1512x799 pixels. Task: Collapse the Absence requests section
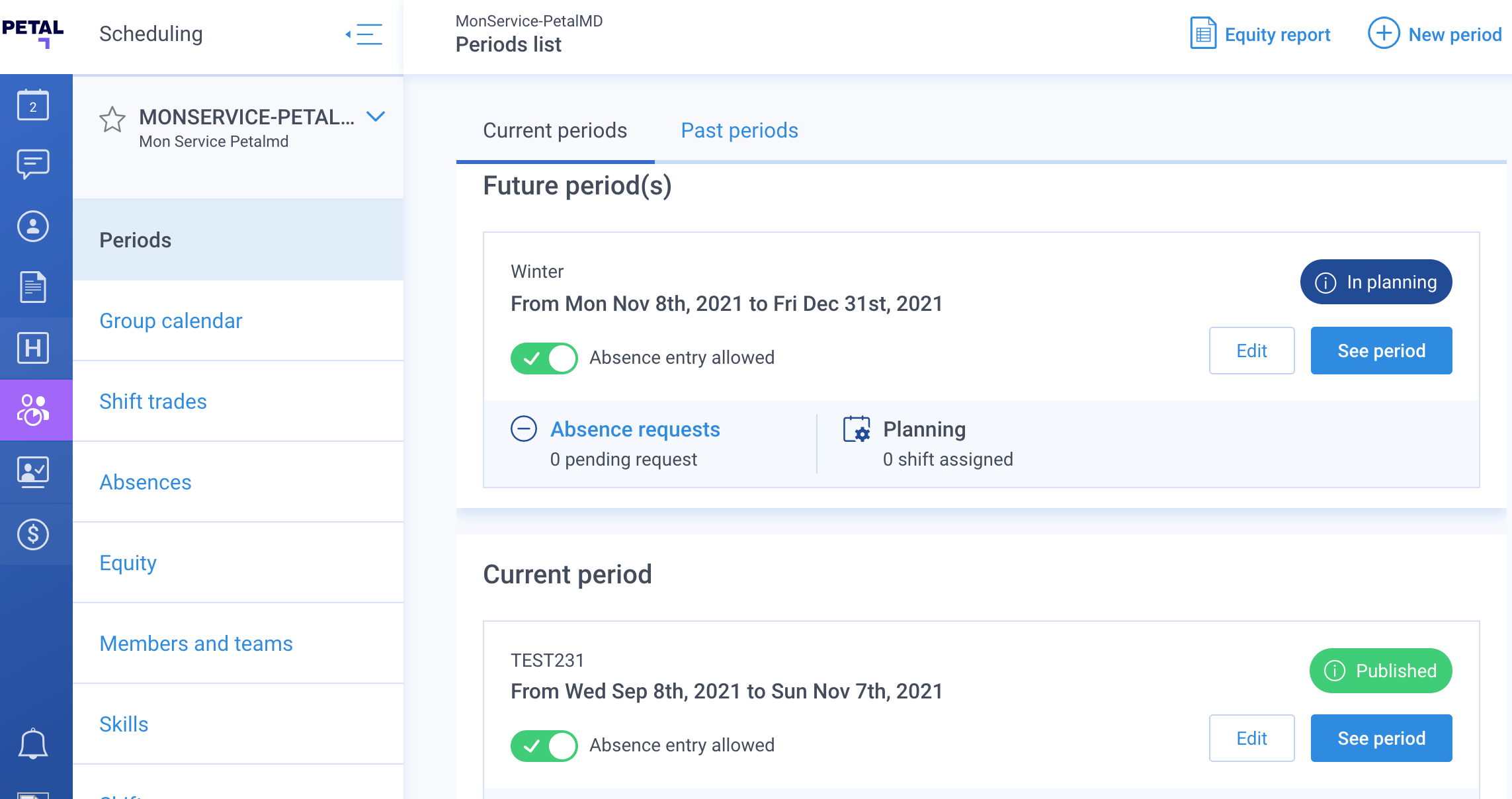[x=524, y=429]
